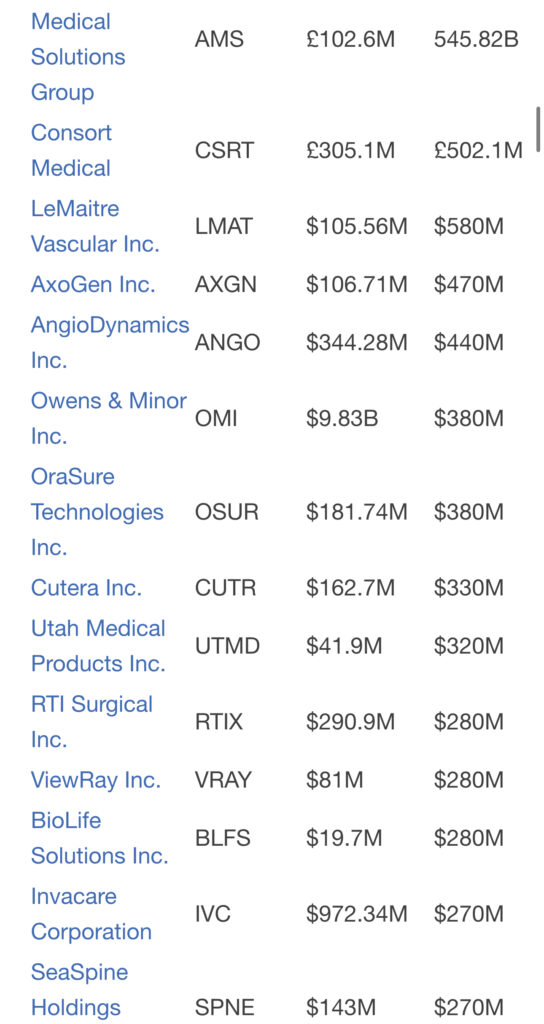Viewport: 544px width, 1024px height.
Task: Open the Cutera Inc. company link
Action: pos(86,588)
